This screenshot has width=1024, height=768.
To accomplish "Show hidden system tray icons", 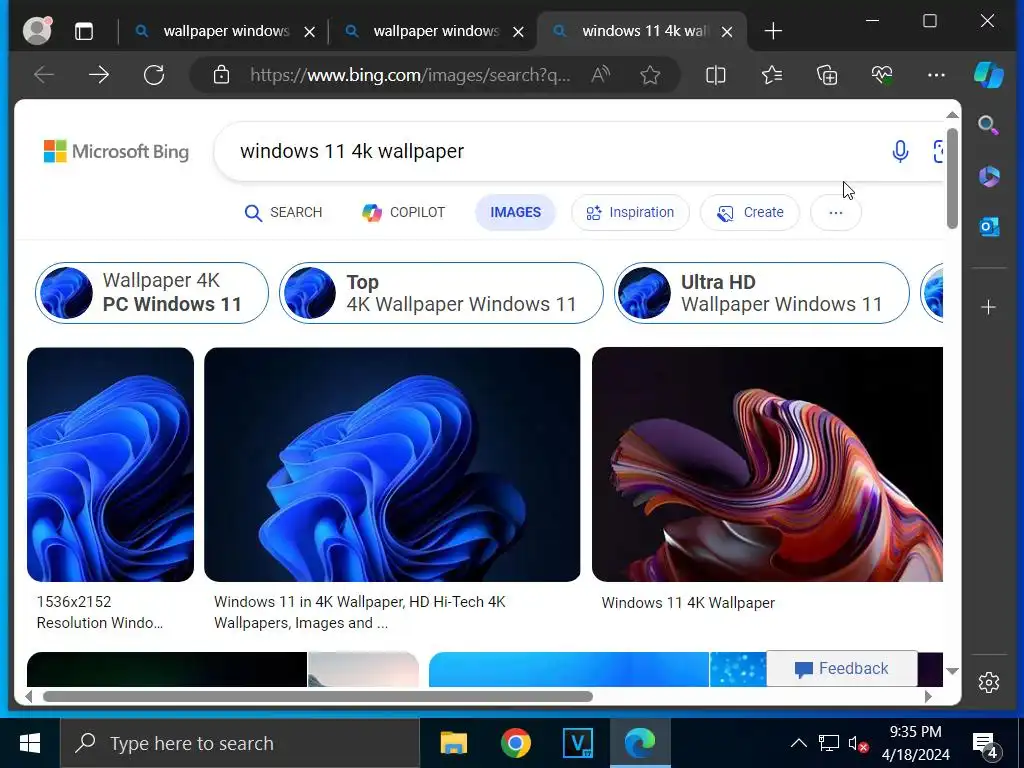I will (x=799, y=743).
